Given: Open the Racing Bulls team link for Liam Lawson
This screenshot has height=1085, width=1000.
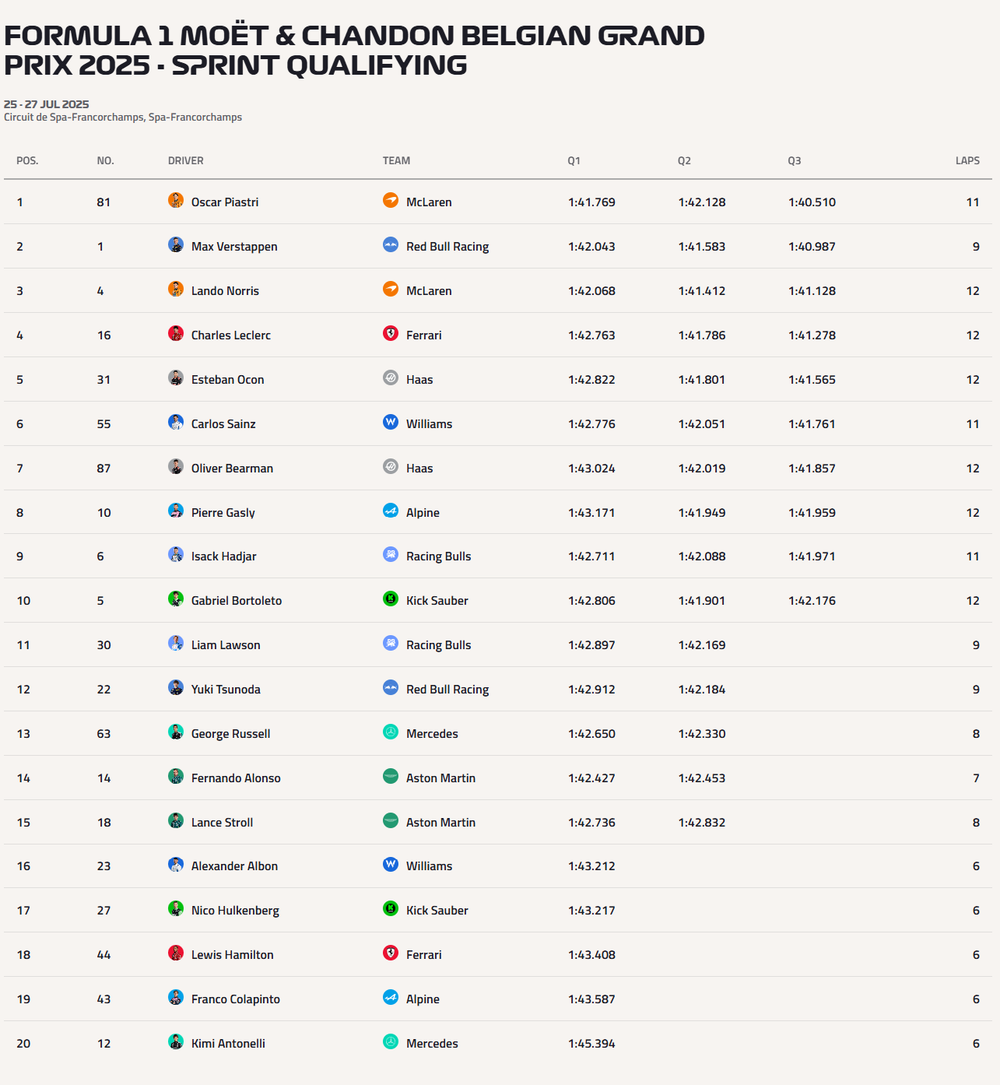Looking at the screenshot, I should point(438,645).
